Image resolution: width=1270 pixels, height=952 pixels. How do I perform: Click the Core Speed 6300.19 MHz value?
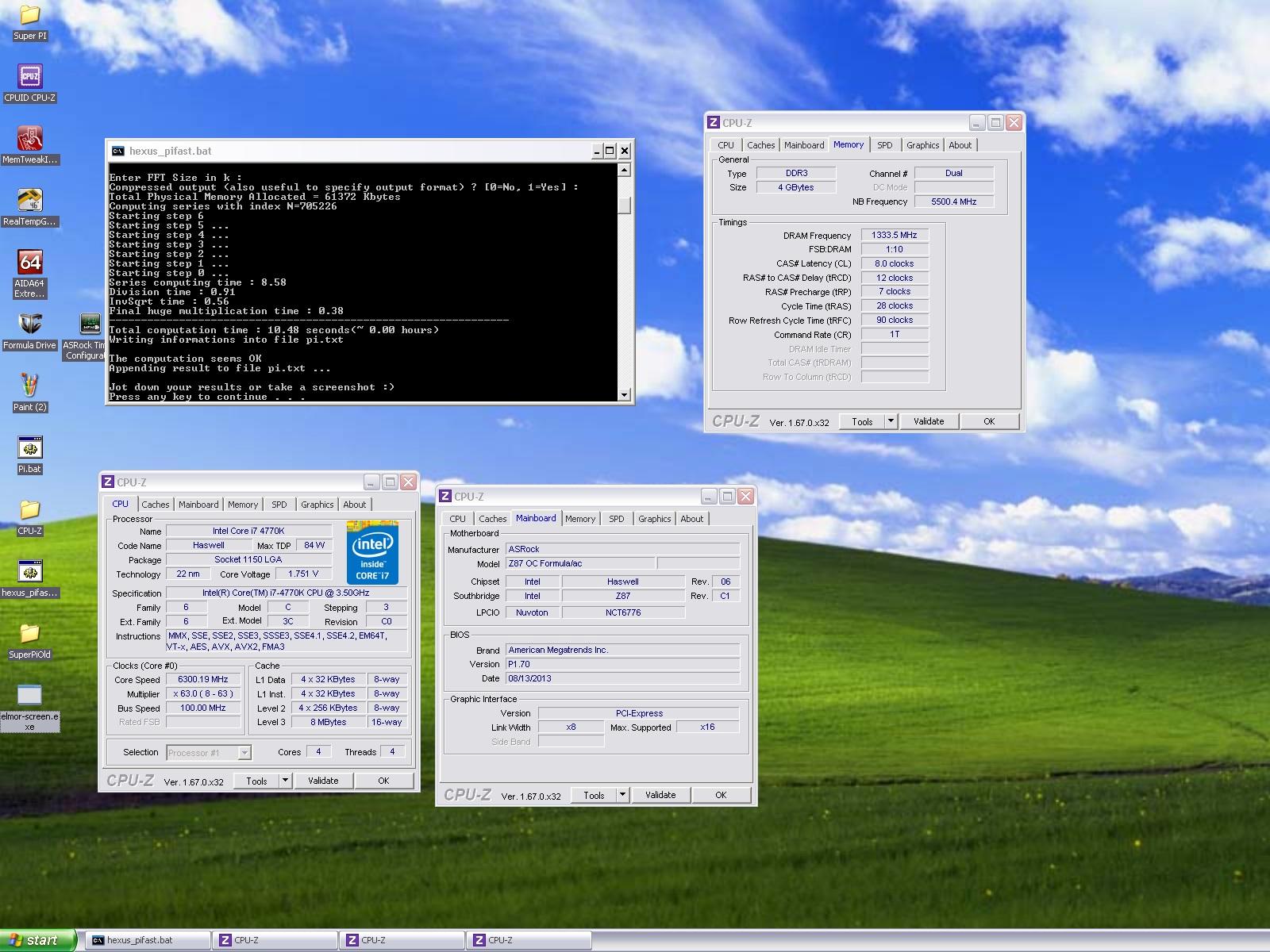pos(203,679)
